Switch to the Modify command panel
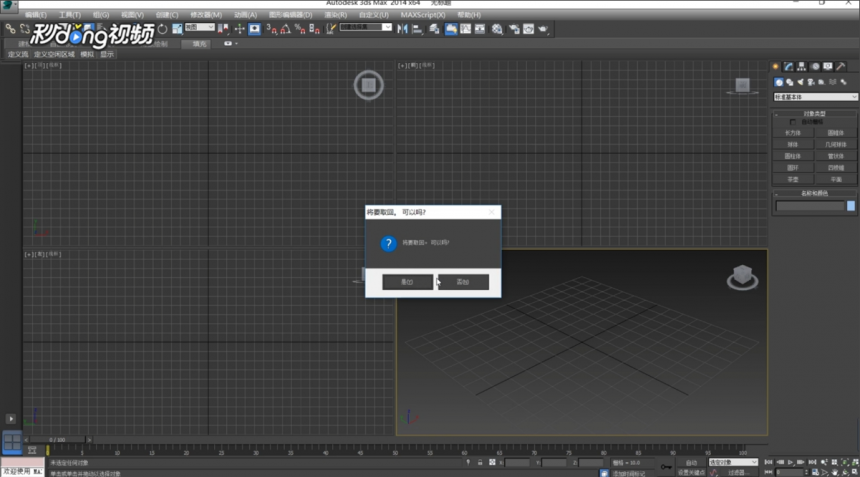Viewport: 860px width, 477px height. 788,66
